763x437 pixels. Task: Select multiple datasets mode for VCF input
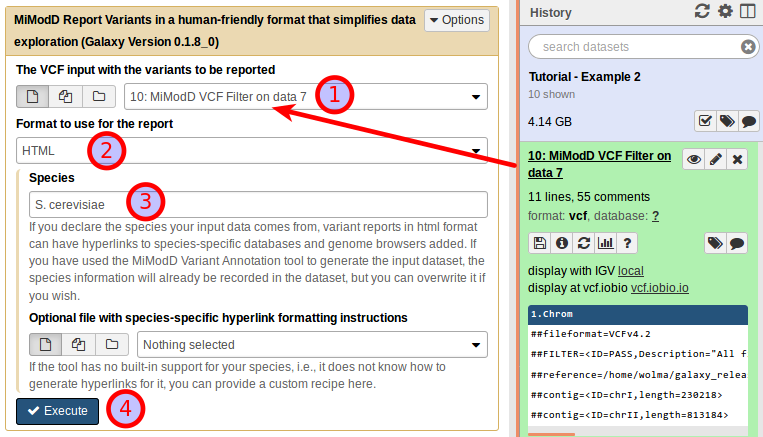pyautogui.click(x=66, y=96)
